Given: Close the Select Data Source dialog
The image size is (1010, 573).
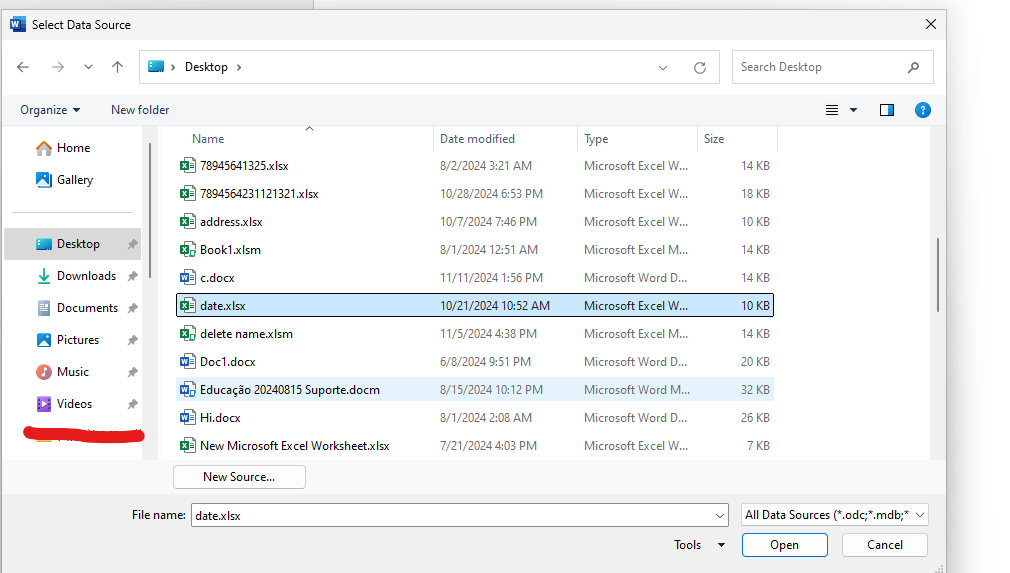Looking at the screenshot, I should coord(931,24).
